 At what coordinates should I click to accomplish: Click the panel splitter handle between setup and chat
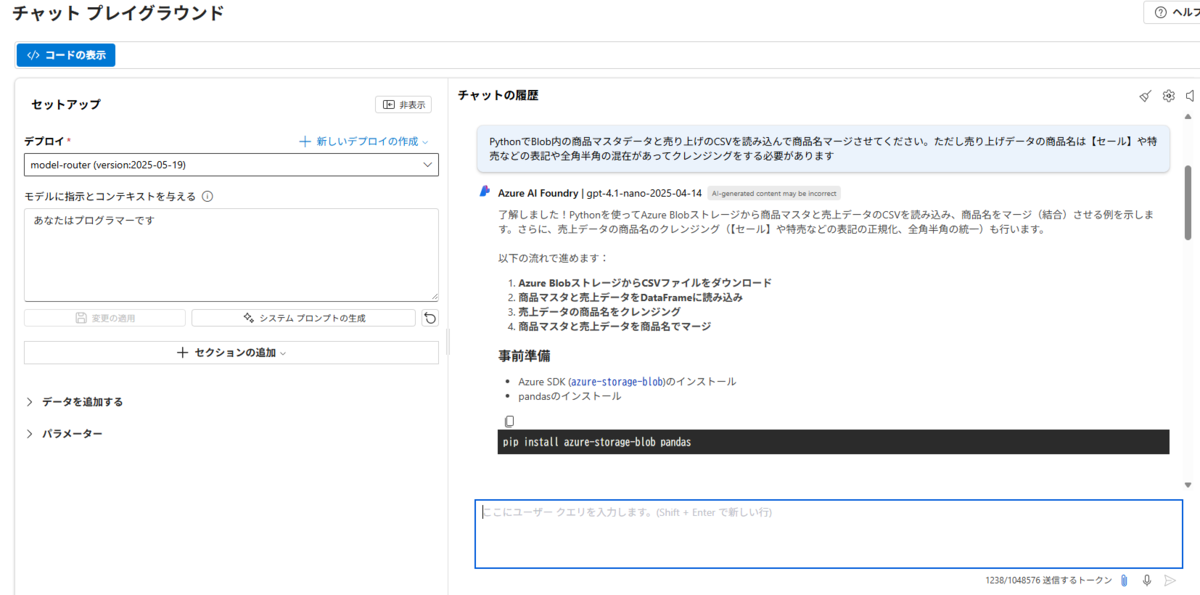click(447, 342)
